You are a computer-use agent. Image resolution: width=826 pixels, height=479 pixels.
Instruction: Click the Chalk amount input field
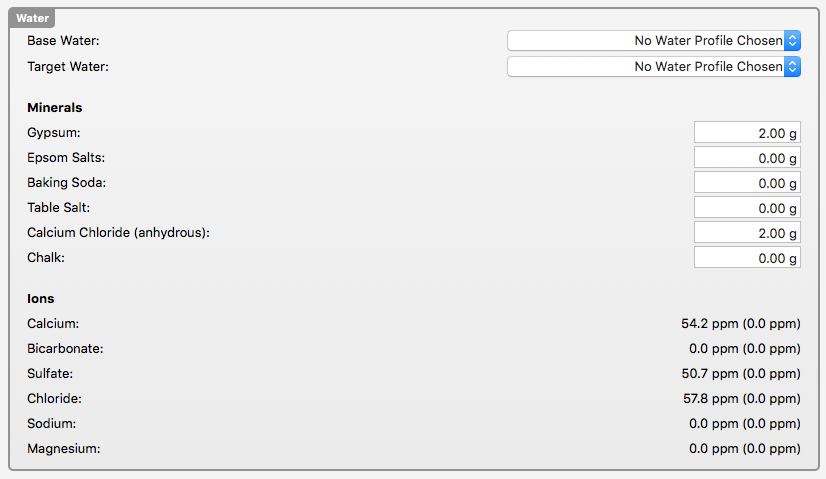(x=747, y=258)
